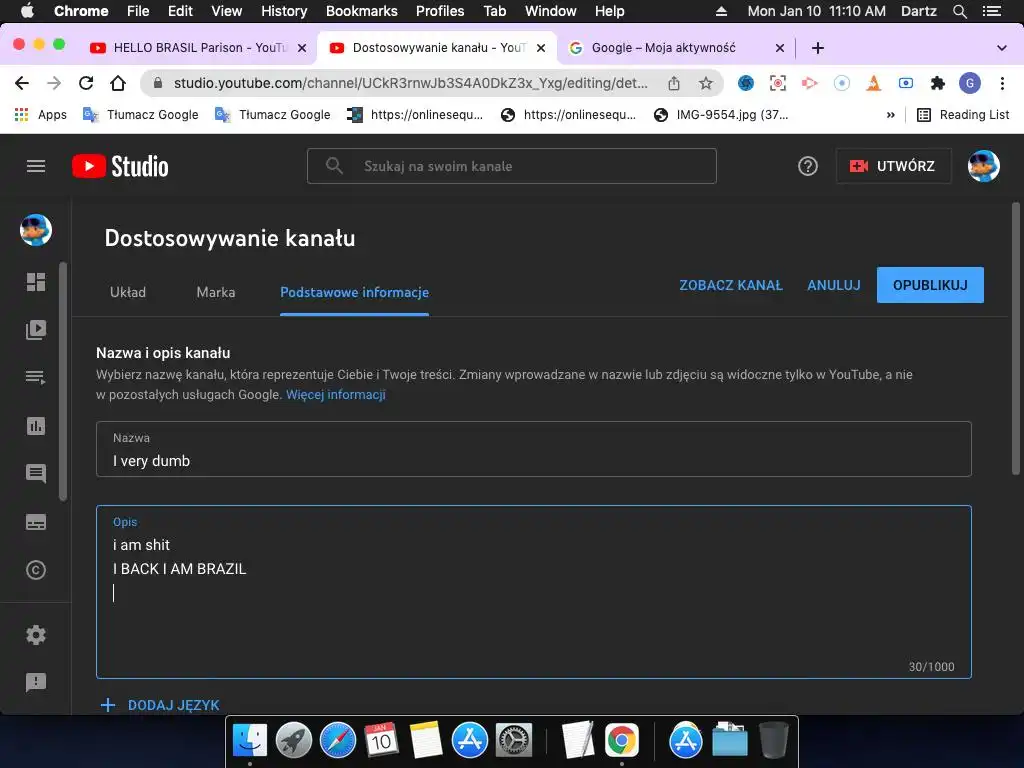Expand the tab search chevron

click(x=1001, y=48)
